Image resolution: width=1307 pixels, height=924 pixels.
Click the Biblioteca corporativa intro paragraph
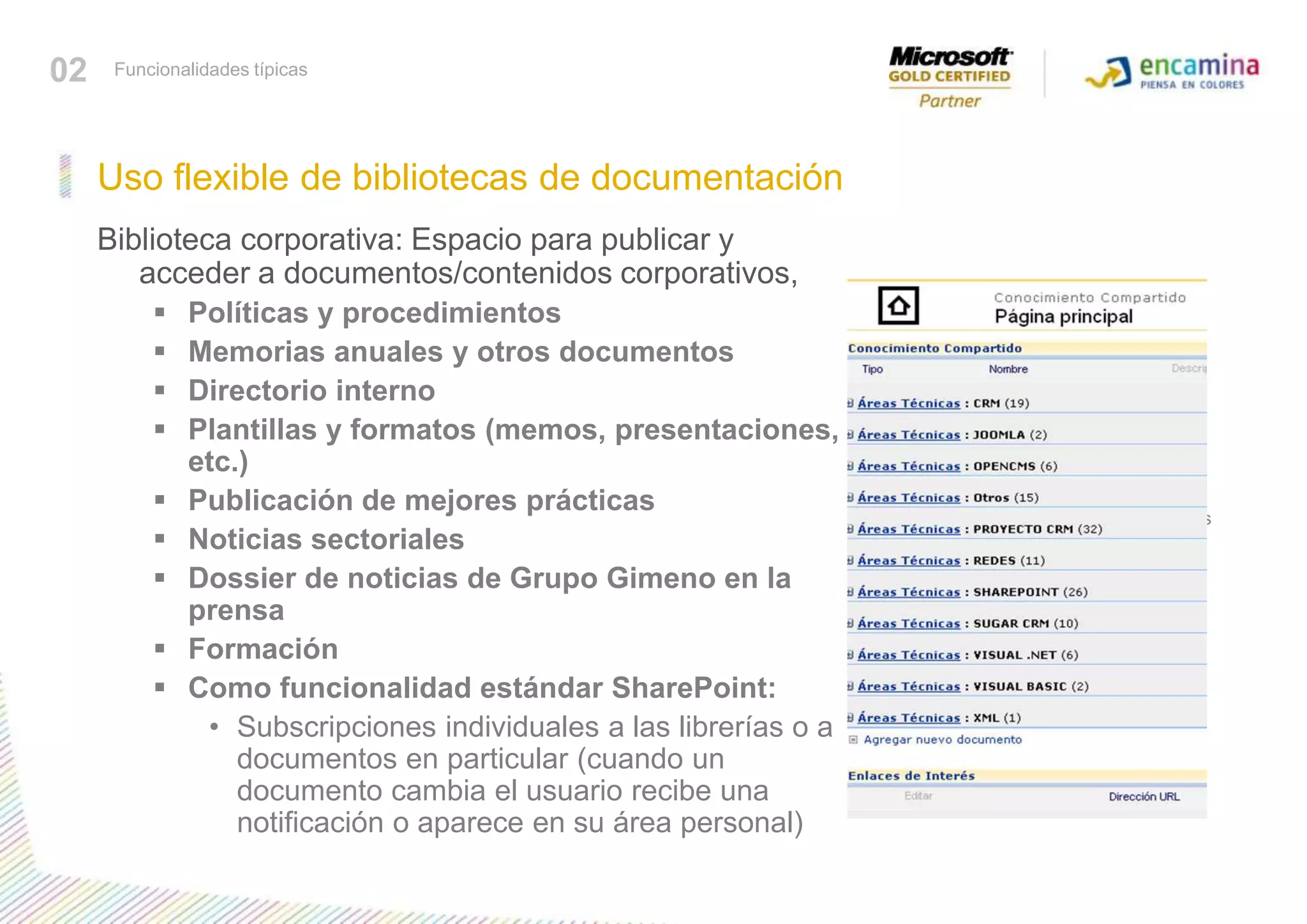point(447,257)
